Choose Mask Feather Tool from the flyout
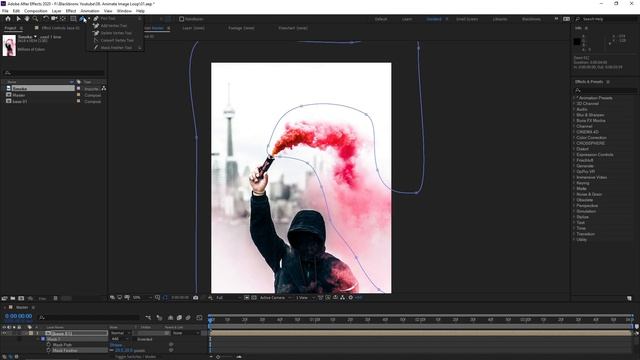This screenshot has height=360, width=640. (x=116, y=48)
